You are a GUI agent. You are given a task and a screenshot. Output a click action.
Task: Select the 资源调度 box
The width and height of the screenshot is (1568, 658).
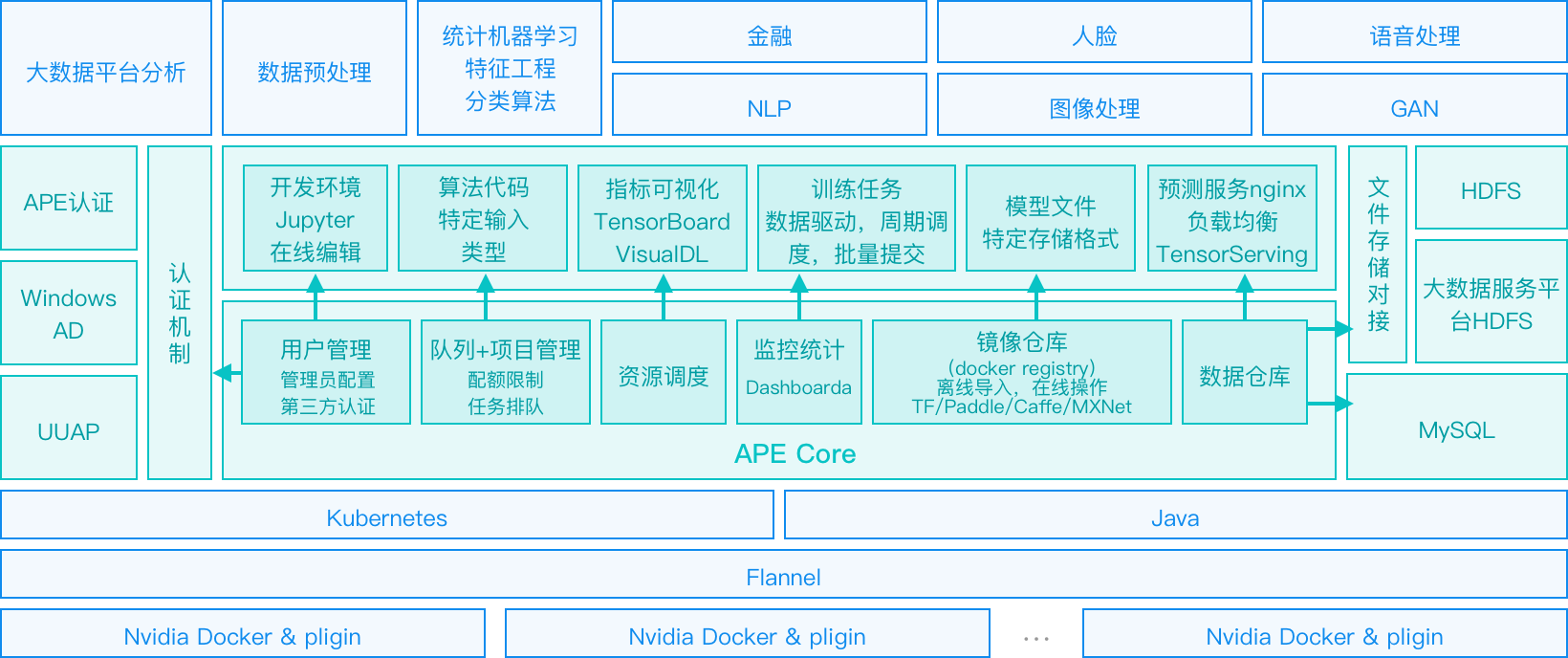click(x=664, y=372)
